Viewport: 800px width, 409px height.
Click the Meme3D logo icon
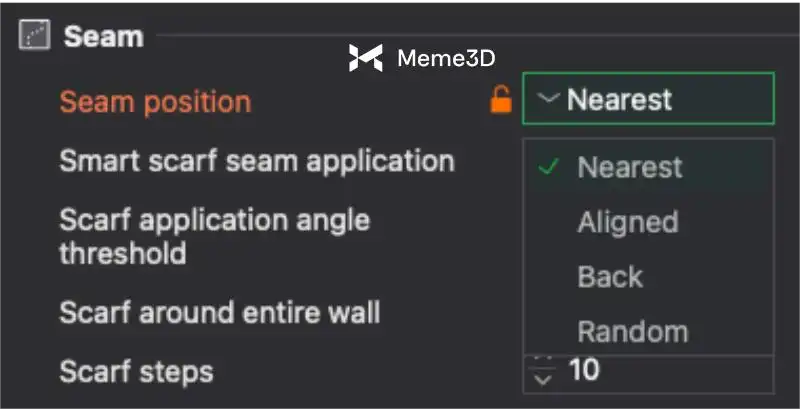[365, 58]
